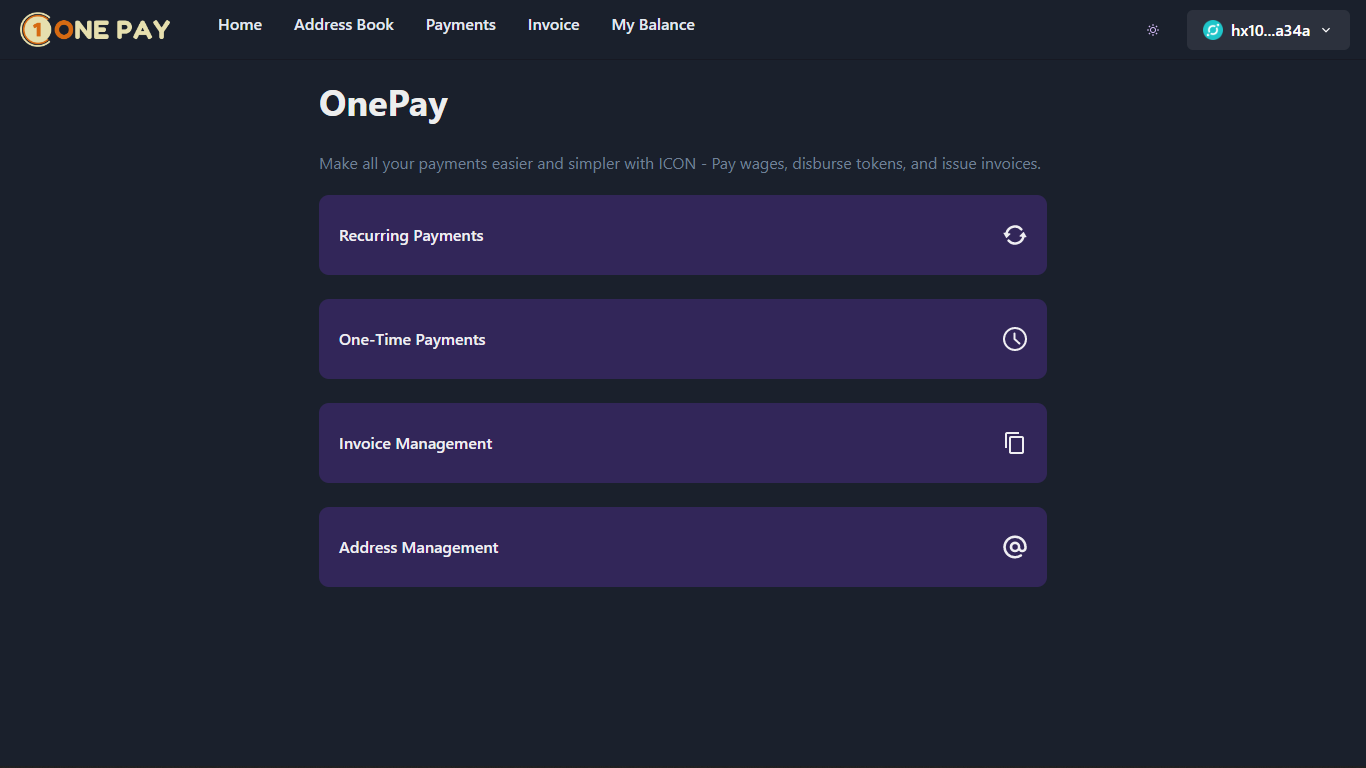Open the Payments section from the navbar
Image resolution: width=1366 pixels, height=768 pixels.
(x=460, y=24)
